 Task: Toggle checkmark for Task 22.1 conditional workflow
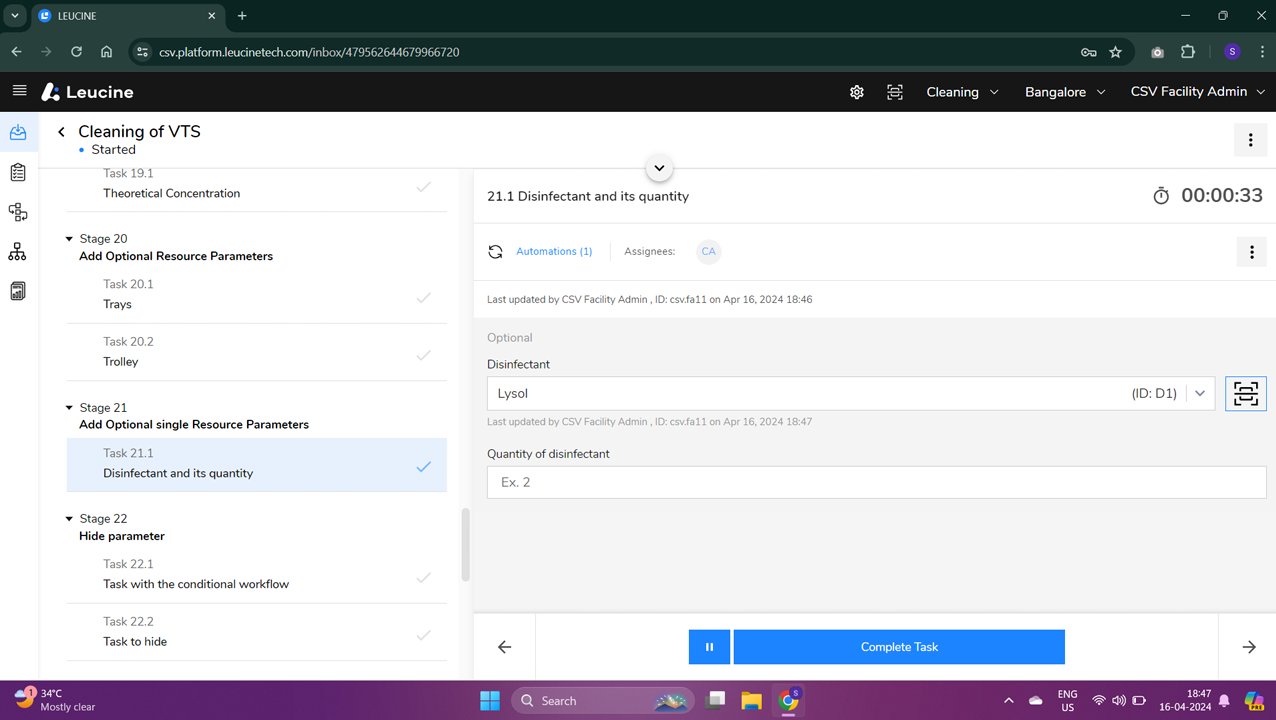coord(424,577)
